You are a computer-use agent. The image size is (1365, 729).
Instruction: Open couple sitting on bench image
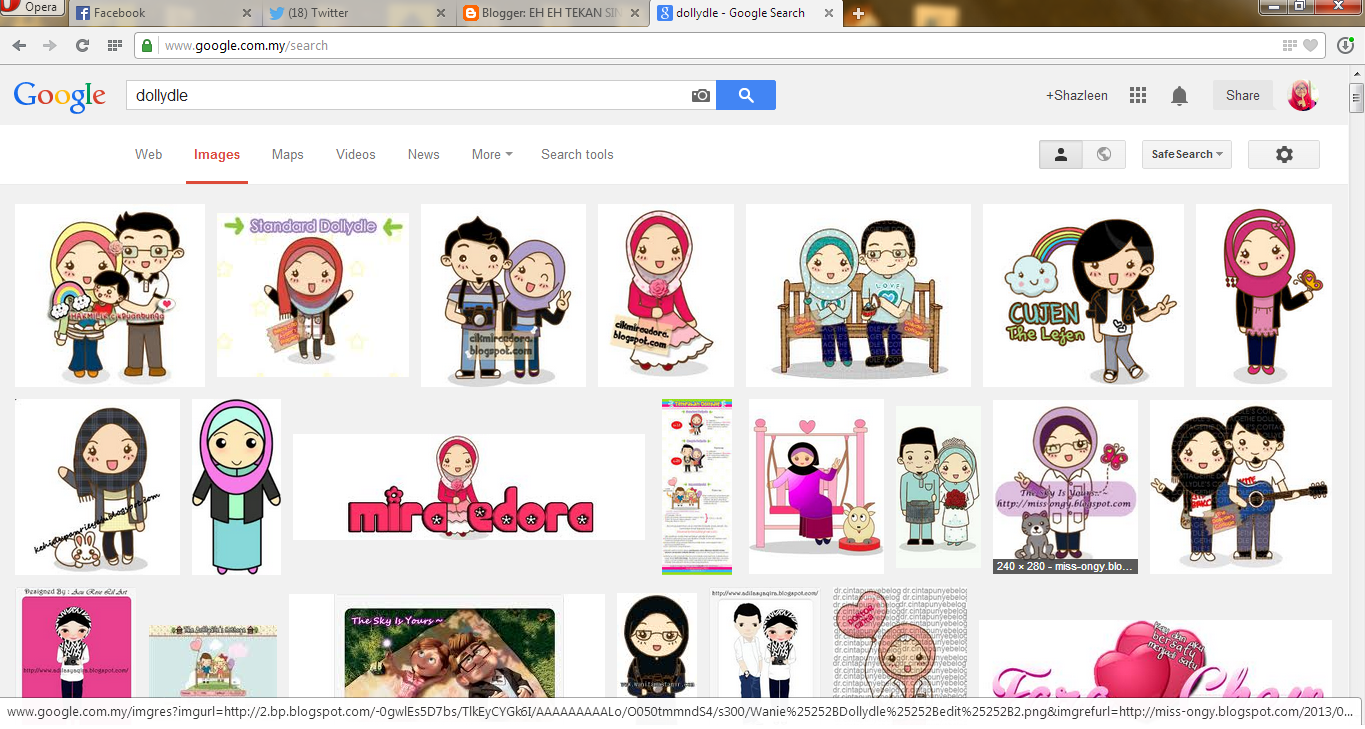[x=858, y=295]
